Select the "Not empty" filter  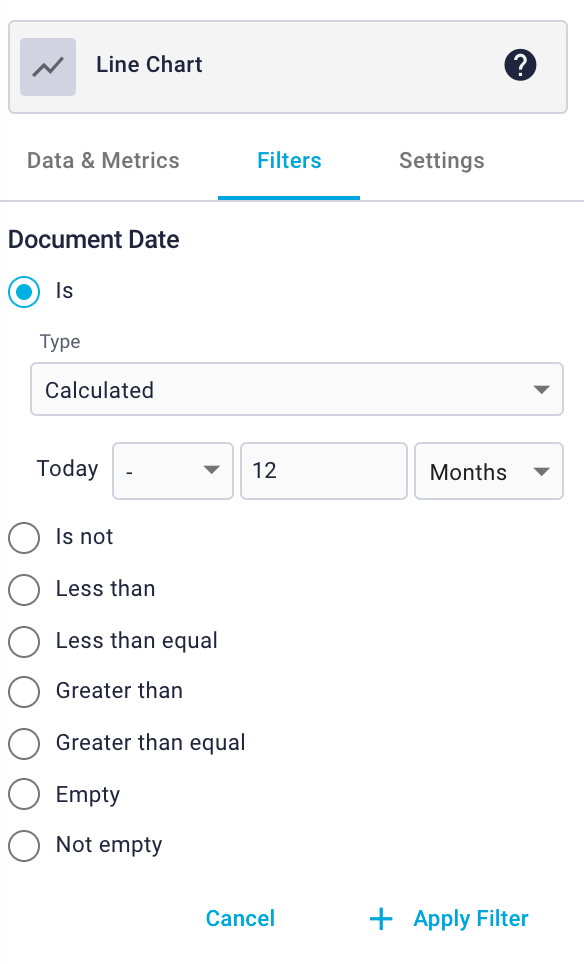point(24,846)
